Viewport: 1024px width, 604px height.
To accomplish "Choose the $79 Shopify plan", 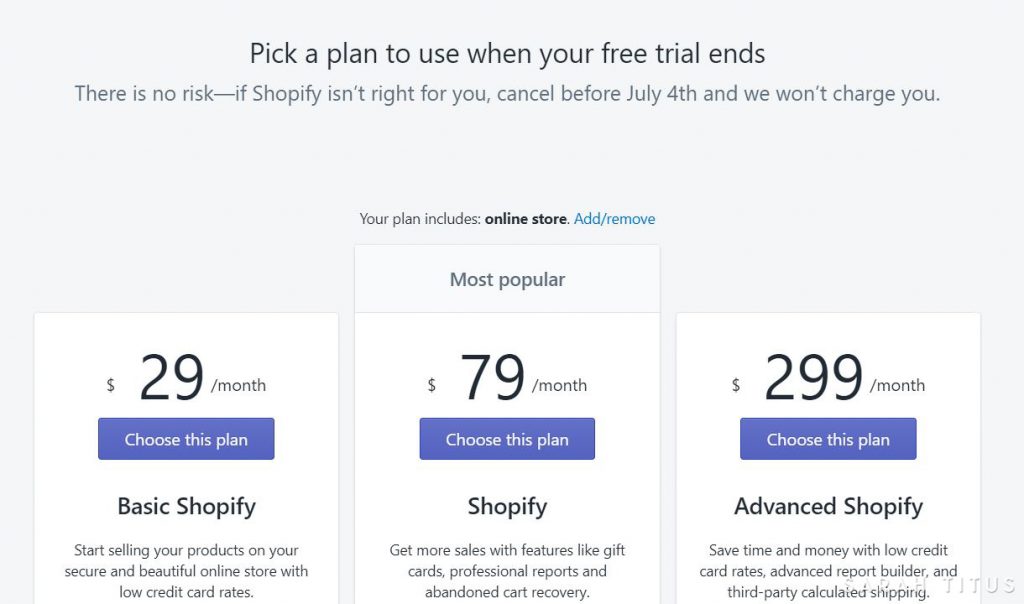I will (507, 439).
